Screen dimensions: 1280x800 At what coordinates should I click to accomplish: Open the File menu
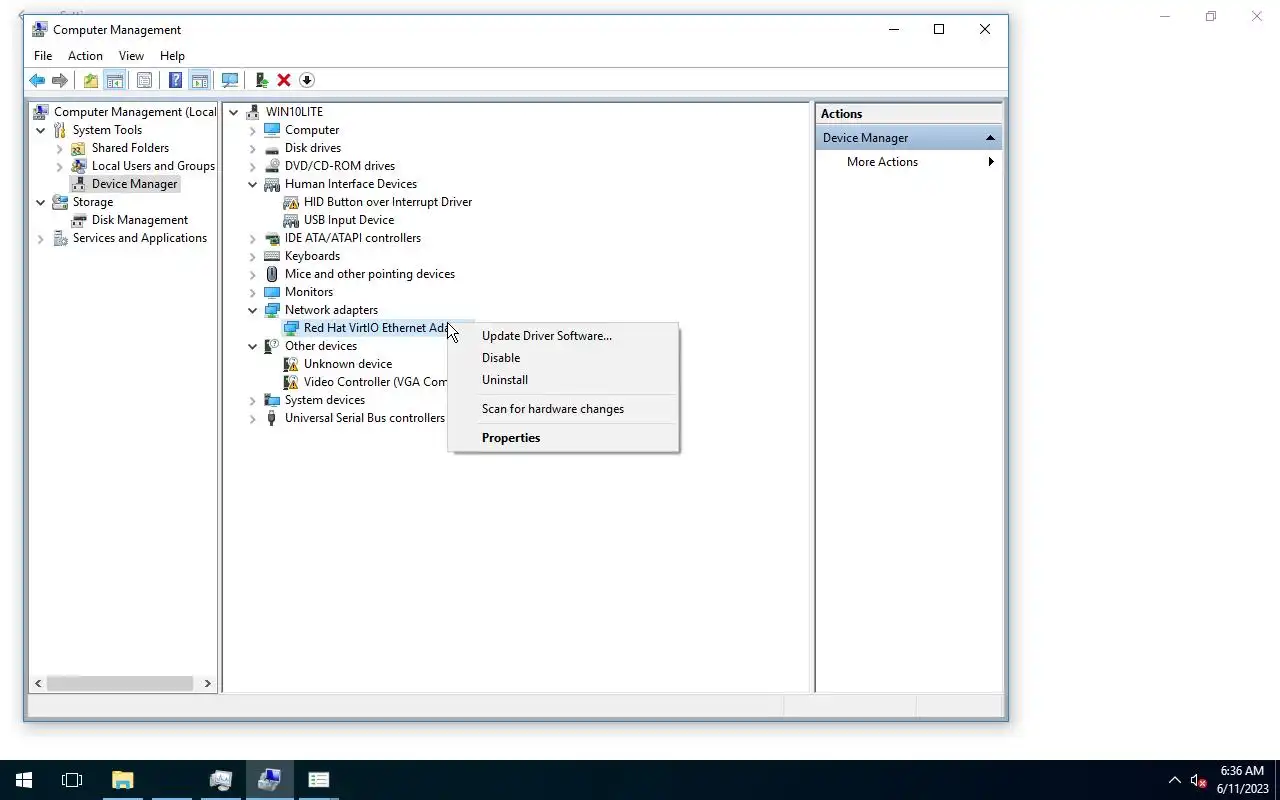tap(43, 56)
